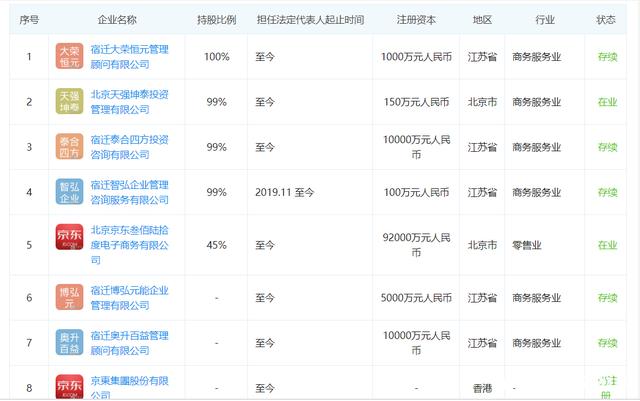Select 北京市 region in row 2
This screenshot has height=401, width=640.
pyautogui.click(x=482, y=102)
